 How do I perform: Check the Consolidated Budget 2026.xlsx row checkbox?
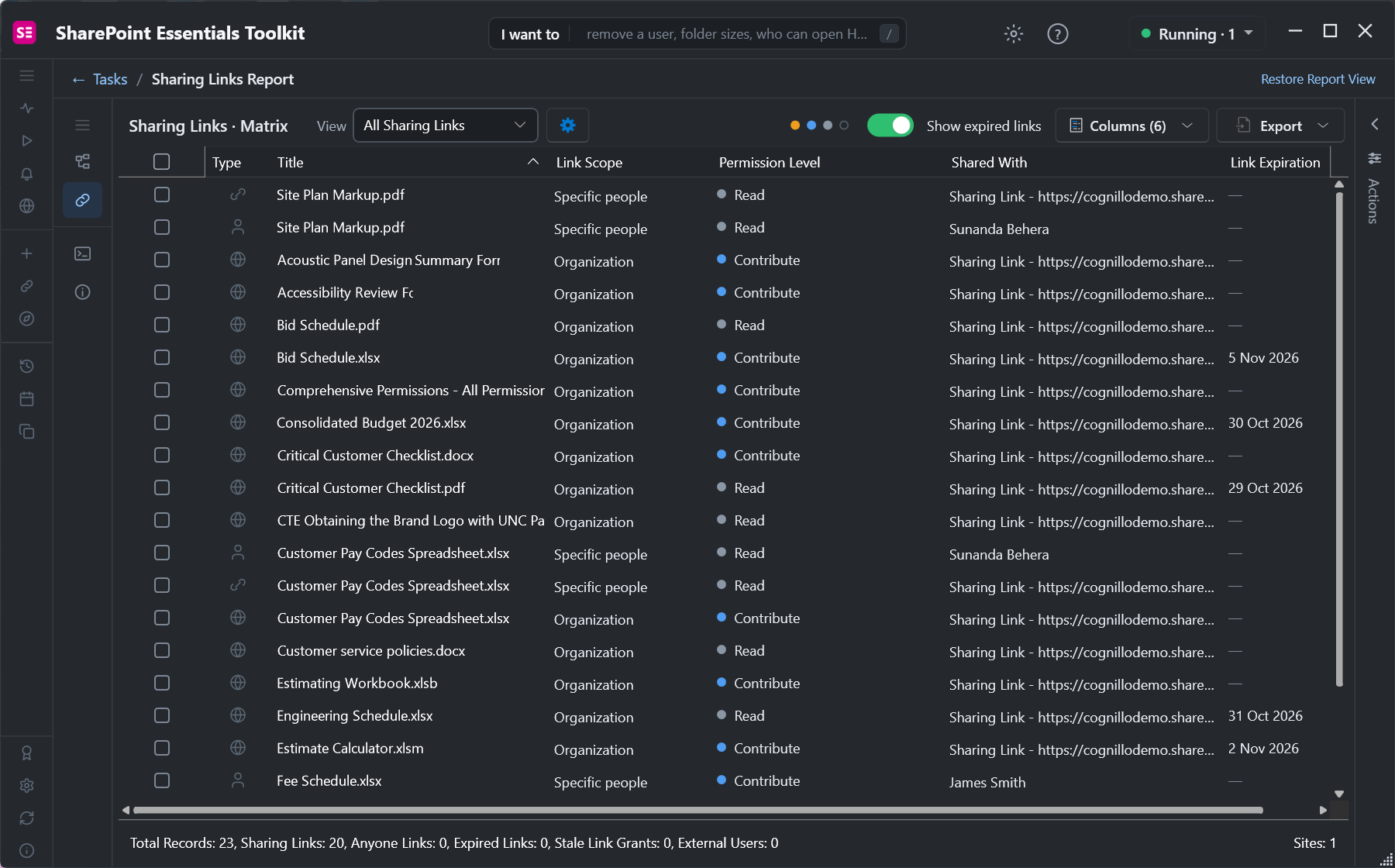161,422
